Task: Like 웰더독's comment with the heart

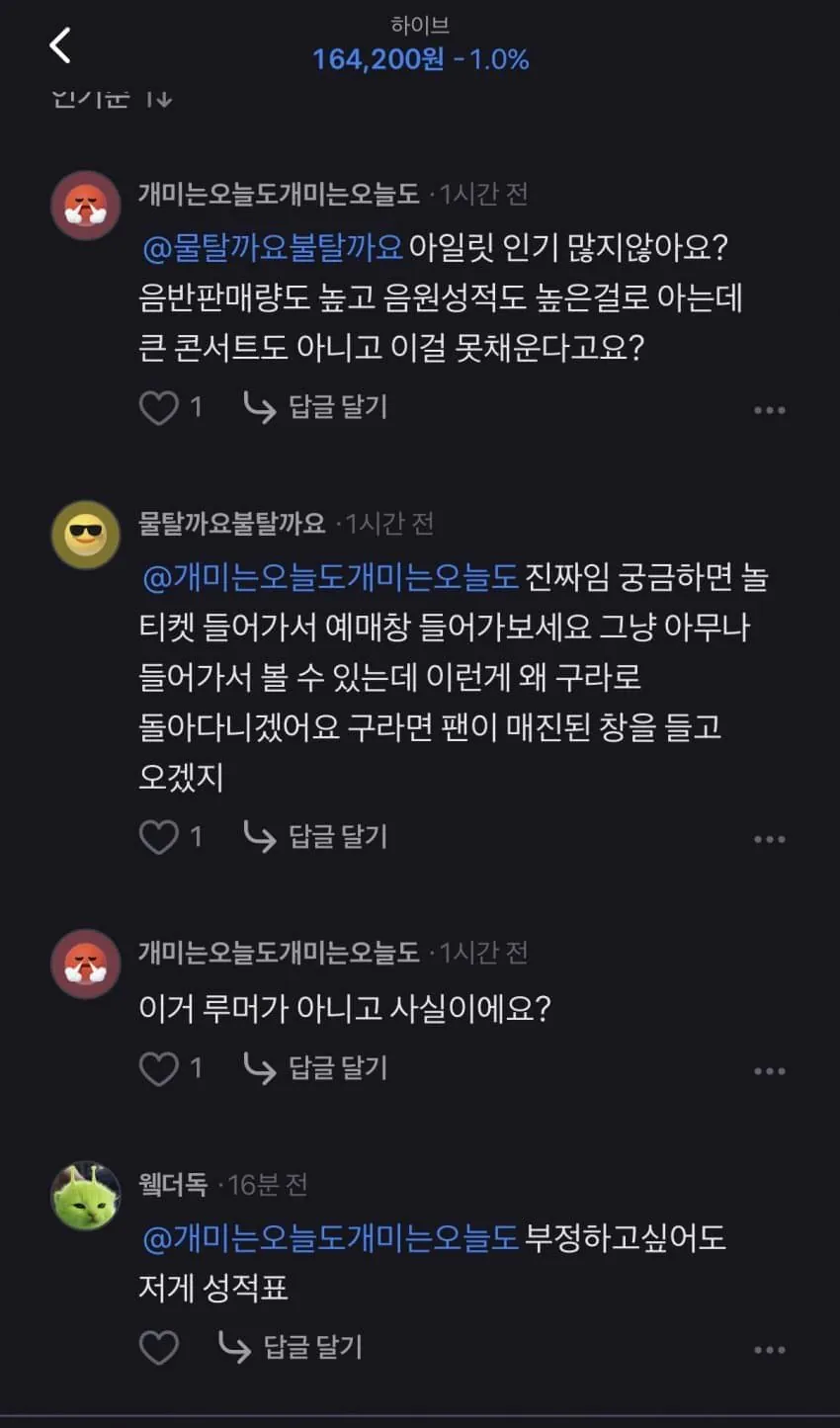Action: click(x=158, y=1347)
